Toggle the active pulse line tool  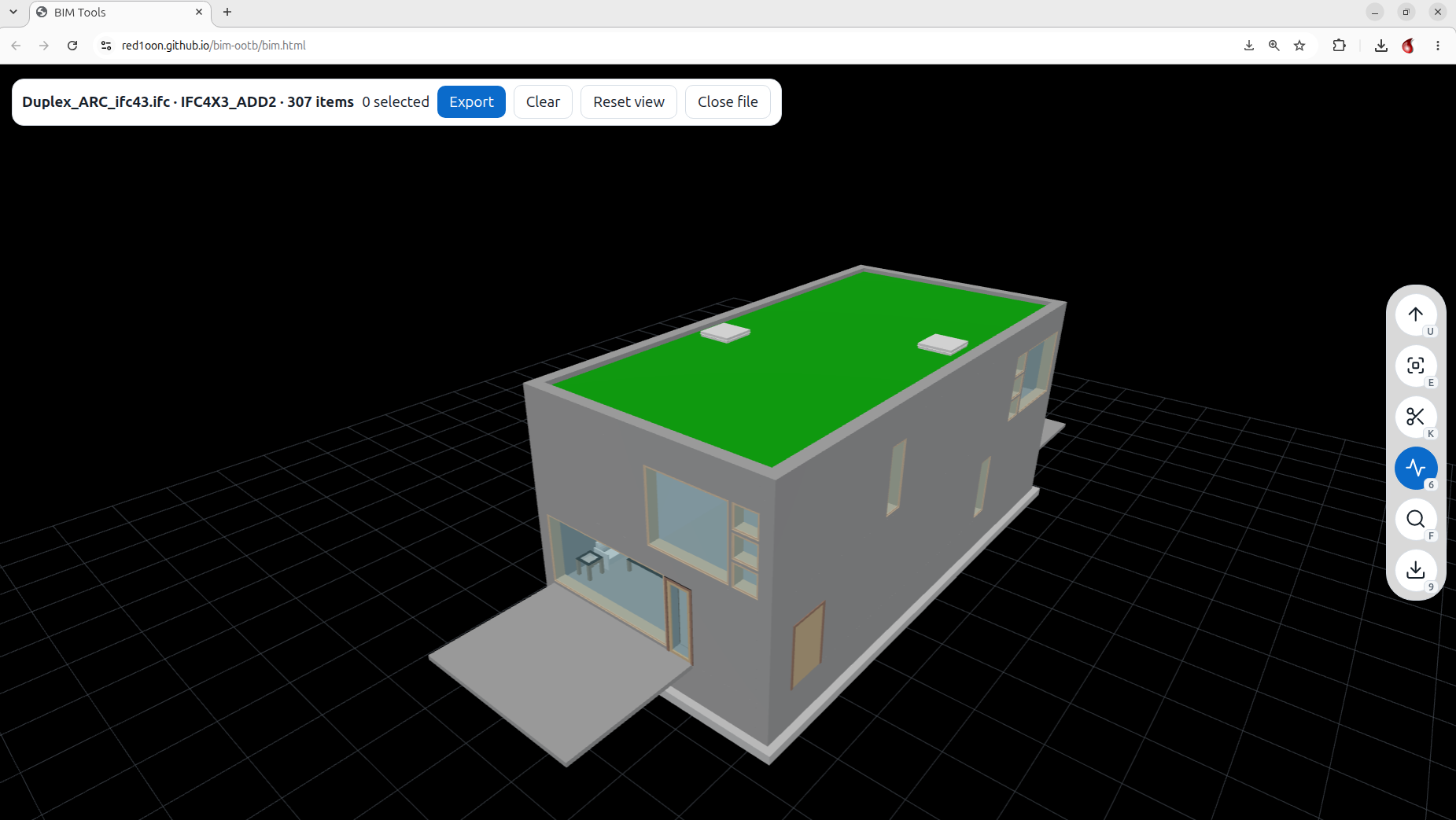coord(1415,468)
